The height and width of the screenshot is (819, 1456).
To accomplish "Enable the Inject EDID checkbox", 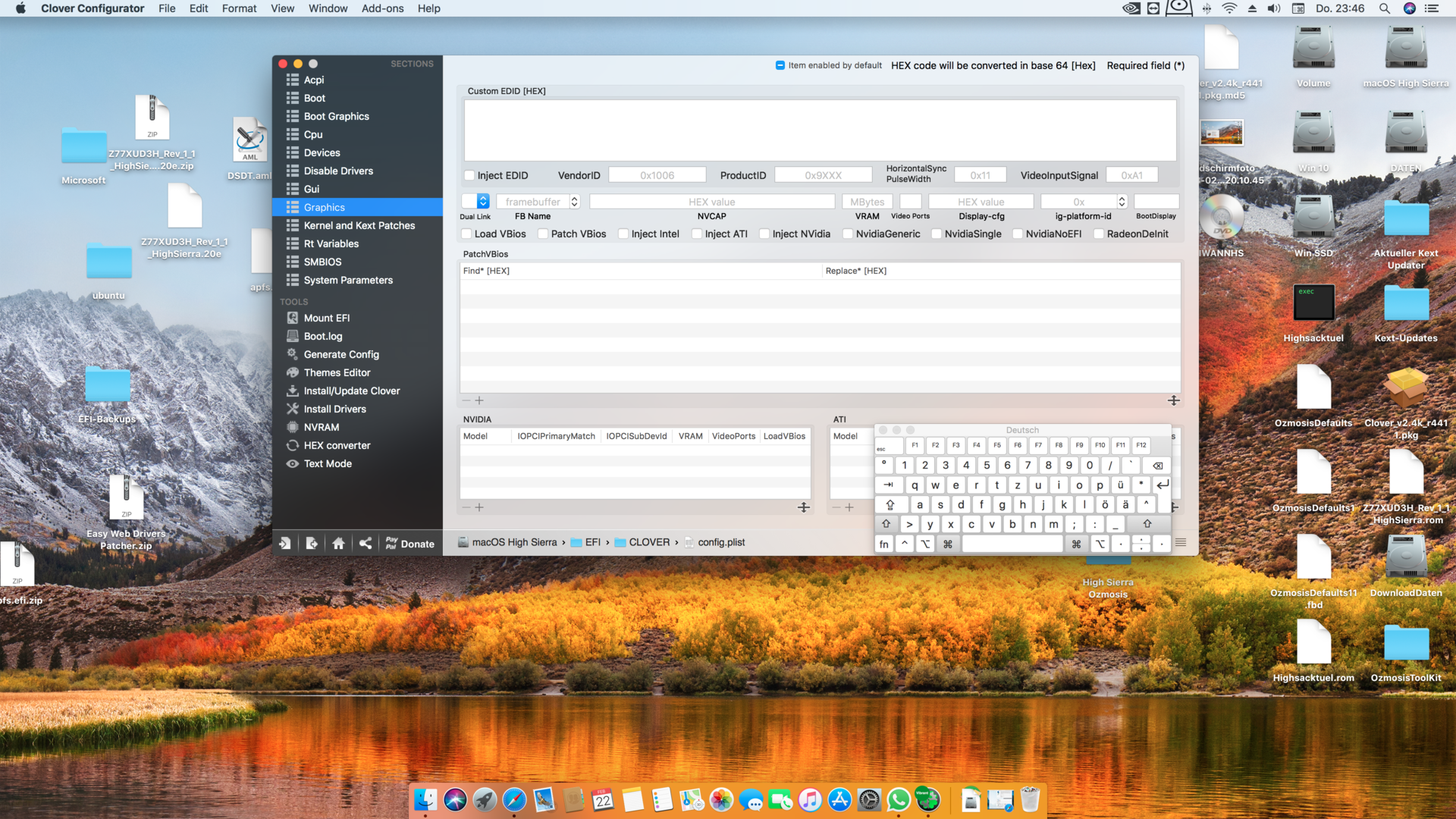I will [x=469, y=175].
